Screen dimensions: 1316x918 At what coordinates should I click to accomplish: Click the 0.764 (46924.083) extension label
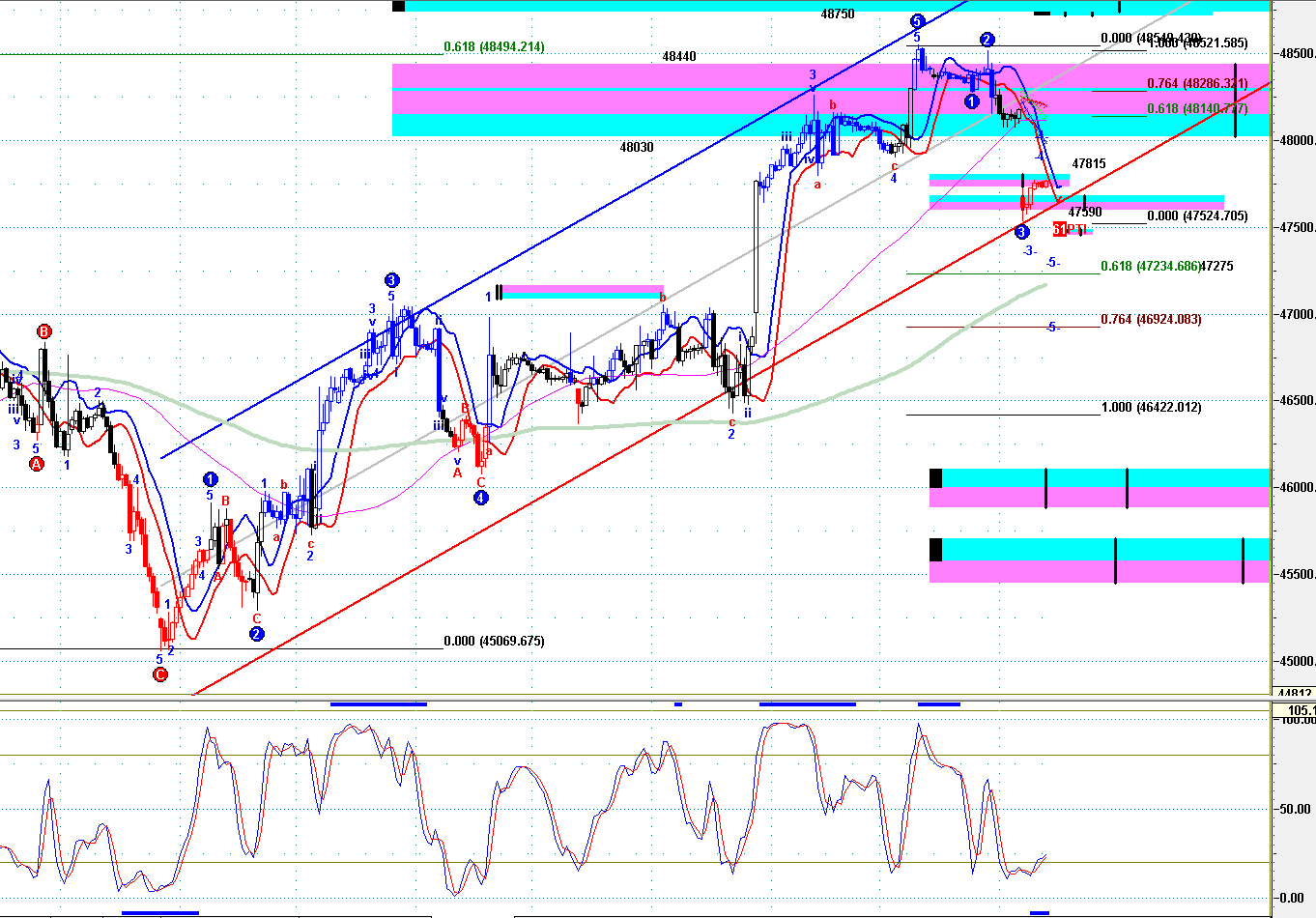coord(1151,319)
